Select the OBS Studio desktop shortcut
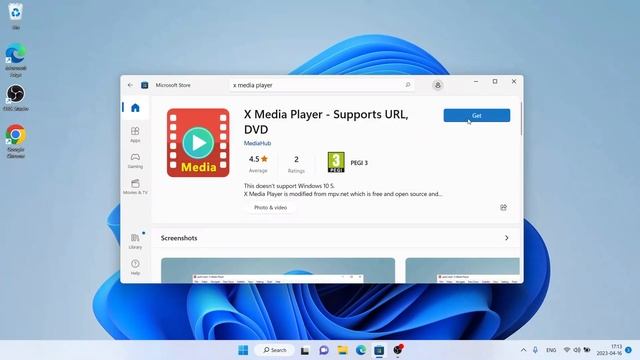 (x=16, y=98)
